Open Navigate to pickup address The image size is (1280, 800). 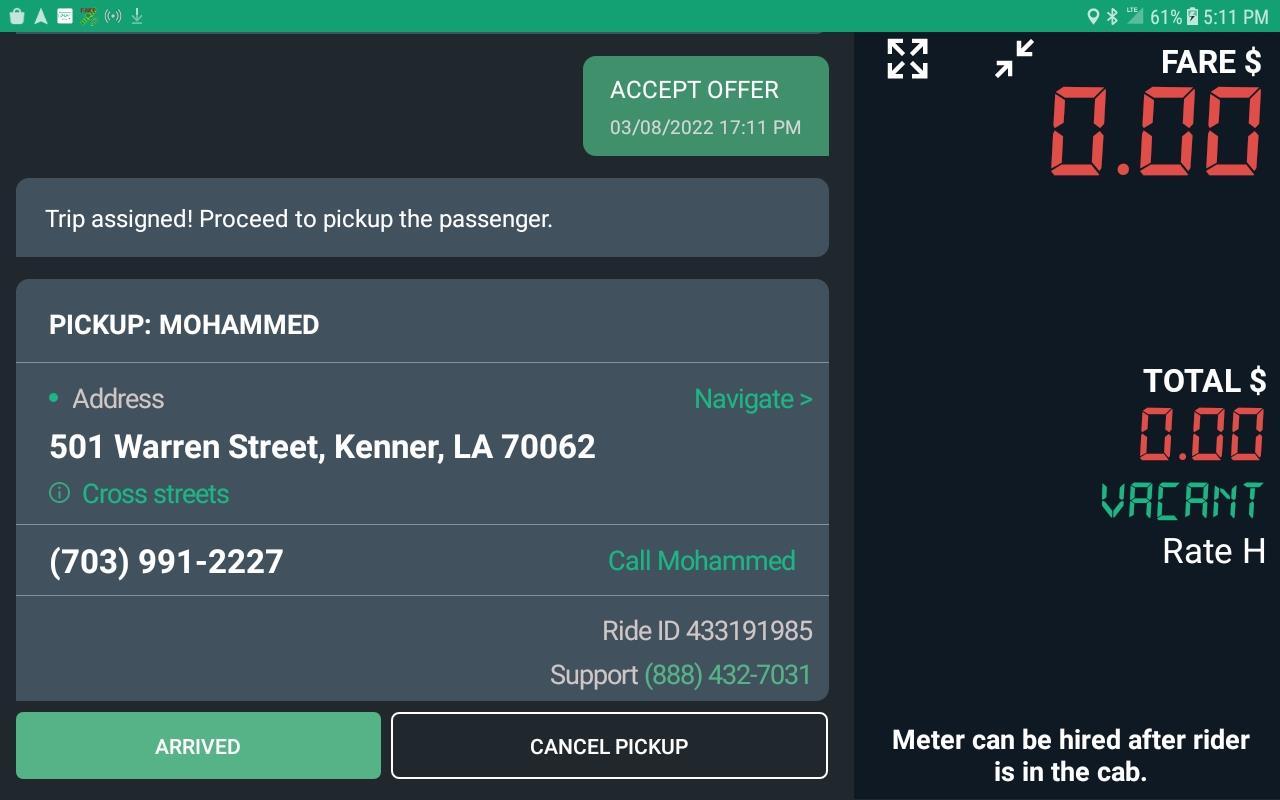(752, 399)
